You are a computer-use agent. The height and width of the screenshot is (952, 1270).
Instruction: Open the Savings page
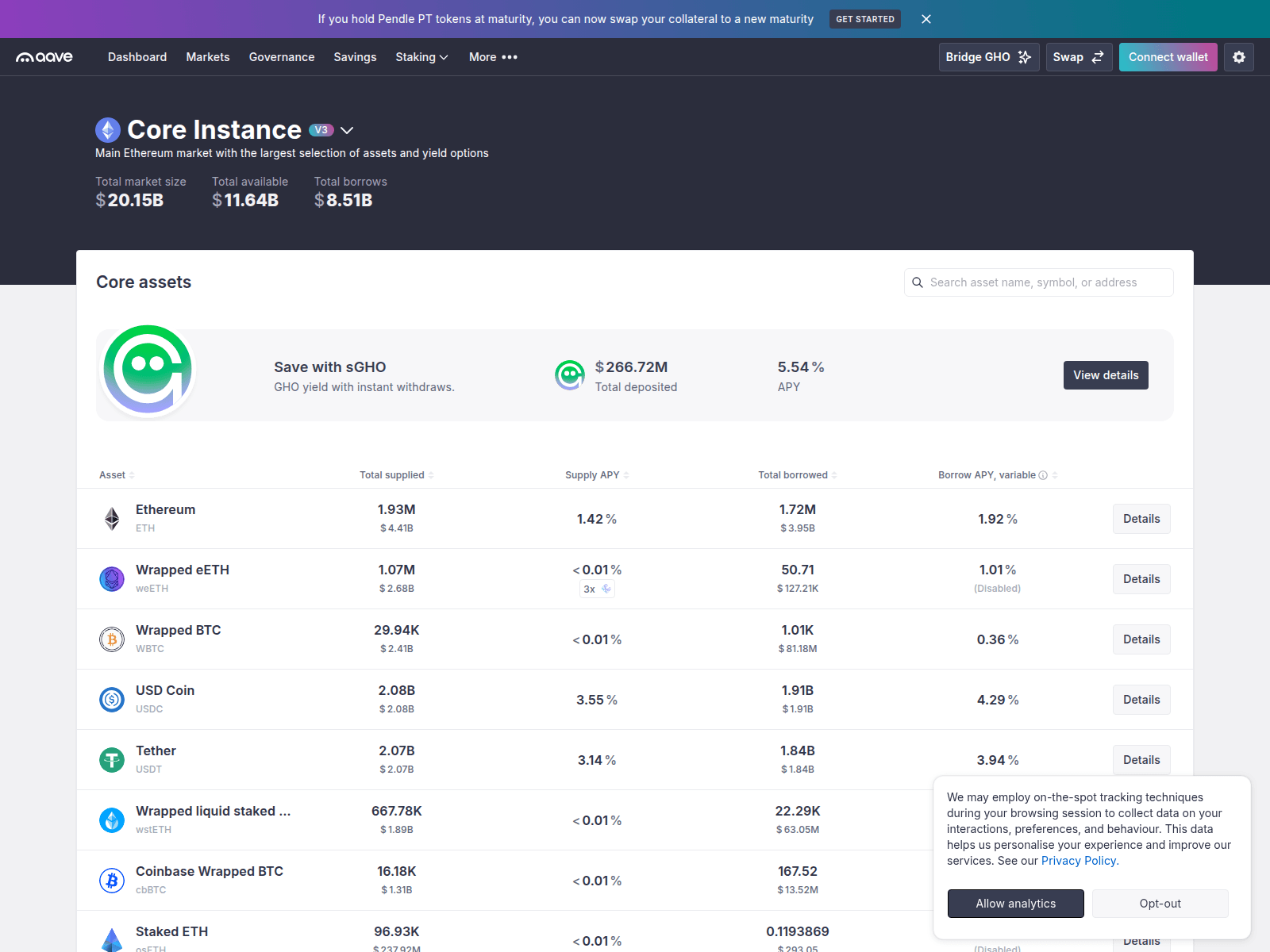pyautogui.click(x=355, y=57)
